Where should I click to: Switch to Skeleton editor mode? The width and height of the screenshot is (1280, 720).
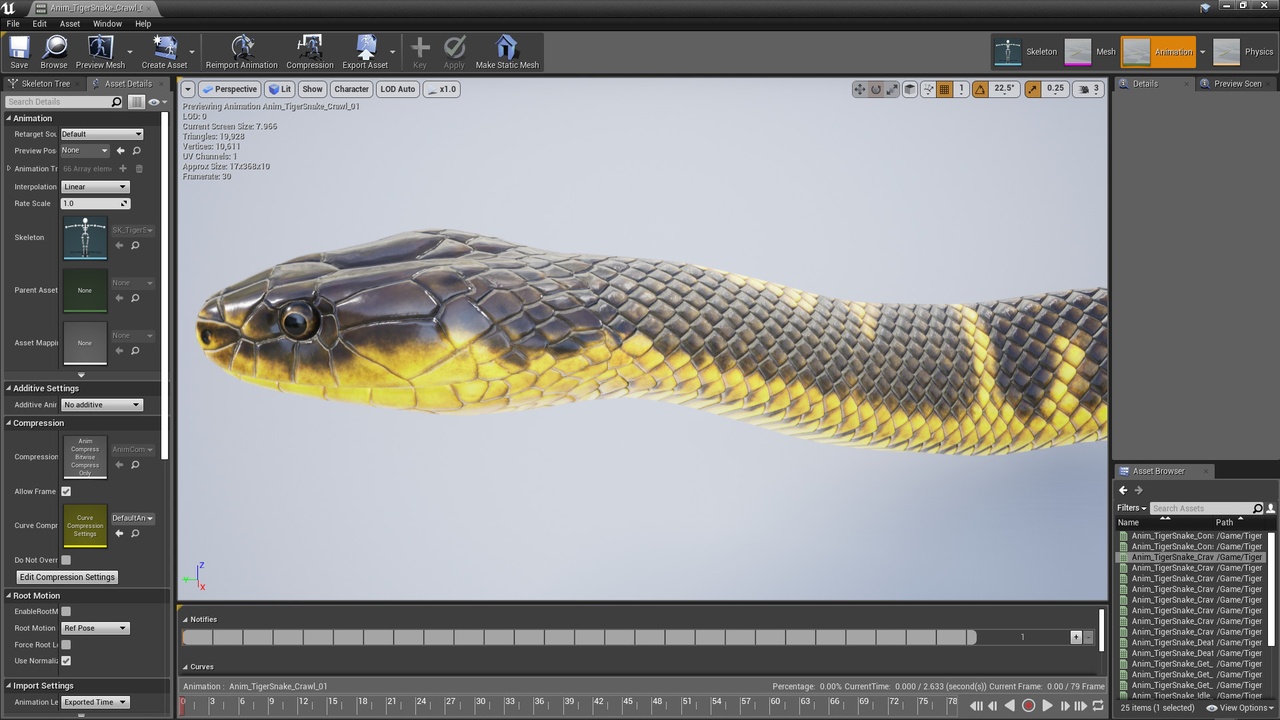pos(1025,52)
